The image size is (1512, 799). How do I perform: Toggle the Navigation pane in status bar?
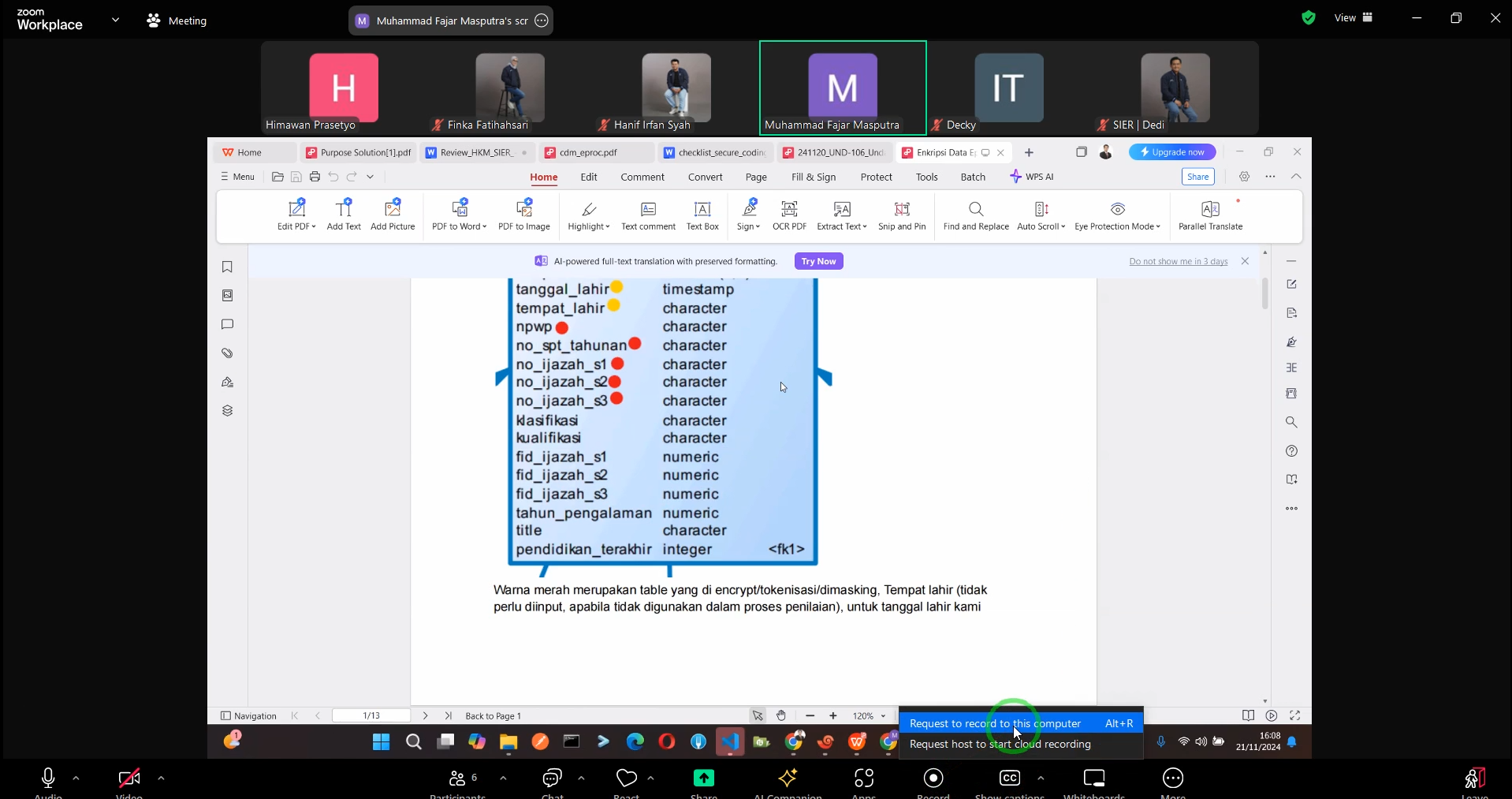click(248, 716)
